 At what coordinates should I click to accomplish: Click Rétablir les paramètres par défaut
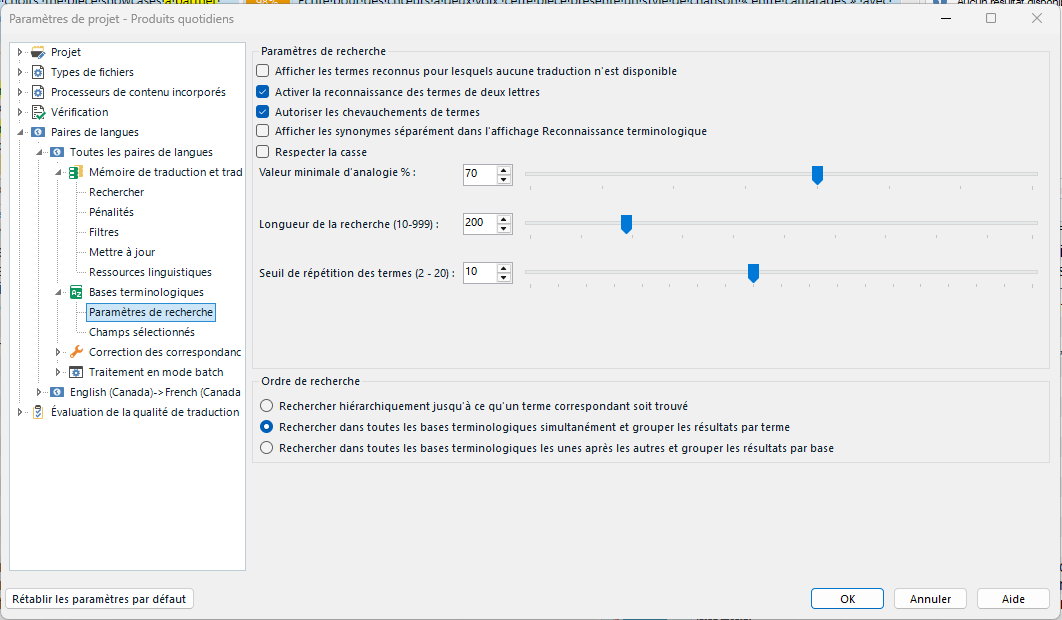point(100,598)
